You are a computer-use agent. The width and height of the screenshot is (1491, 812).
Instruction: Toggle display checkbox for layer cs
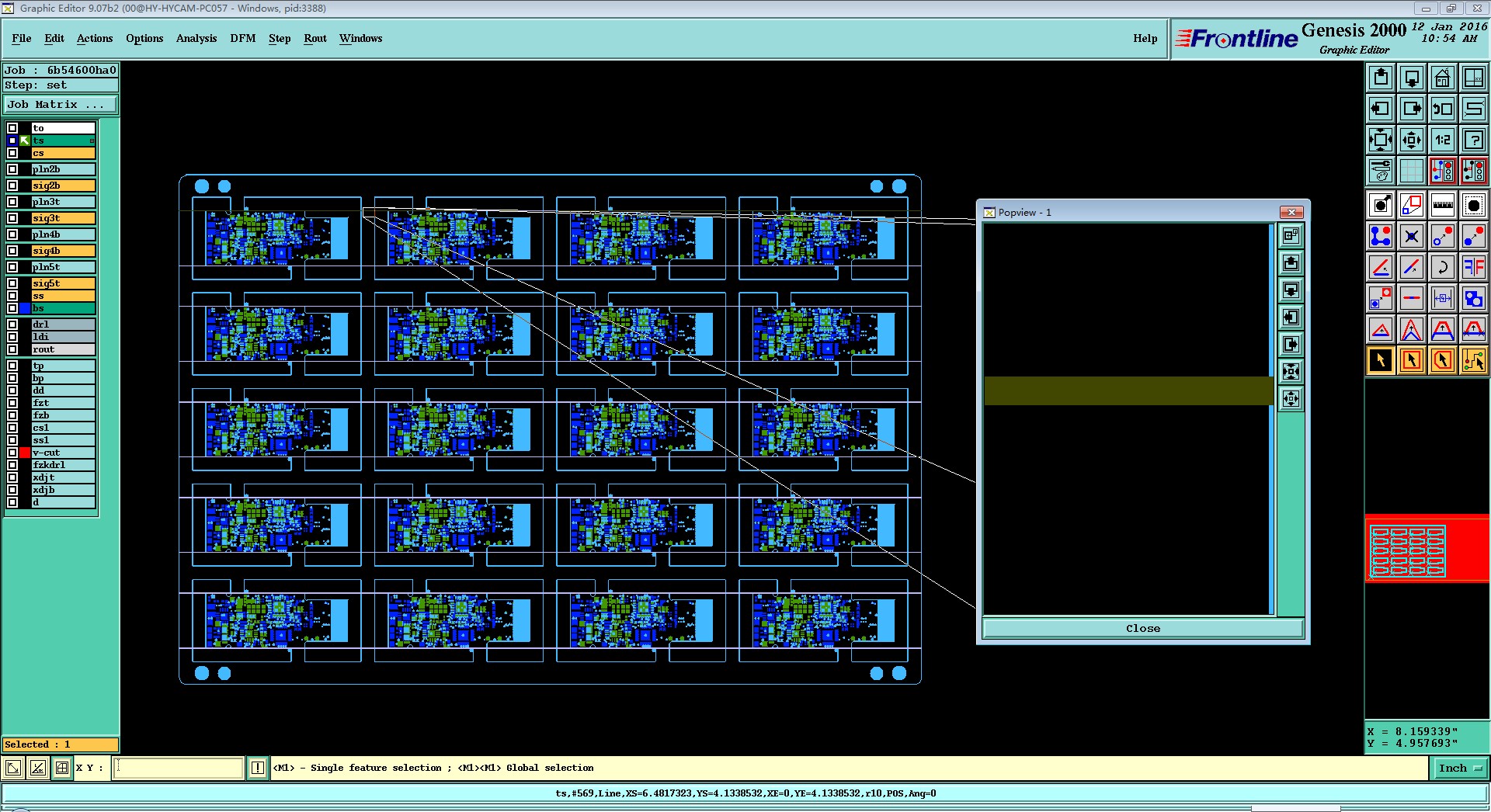pos(12,153)
